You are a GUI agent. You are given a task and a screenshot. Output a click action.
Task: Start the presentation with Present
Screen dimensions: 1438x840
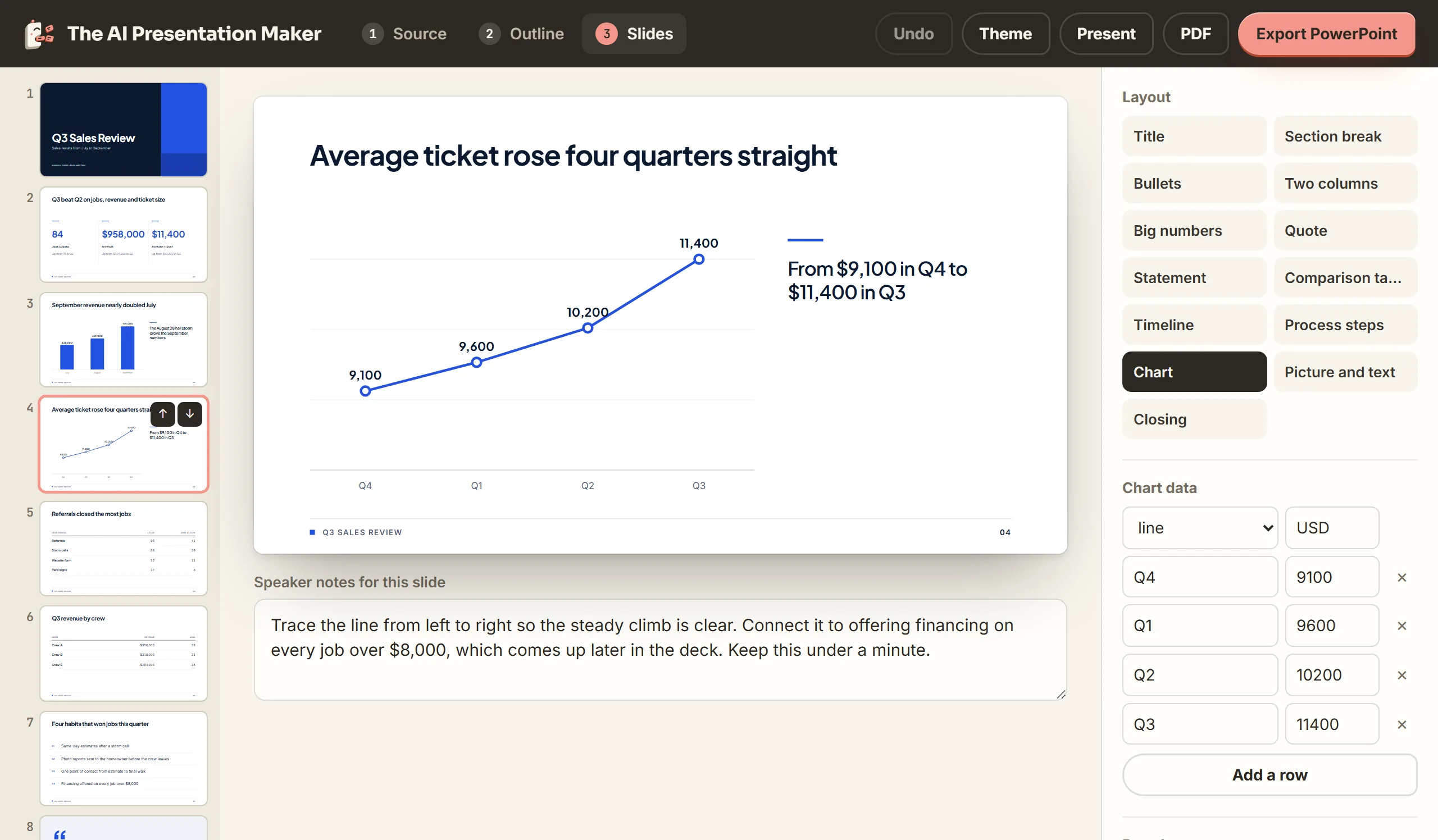(1106, 34)
